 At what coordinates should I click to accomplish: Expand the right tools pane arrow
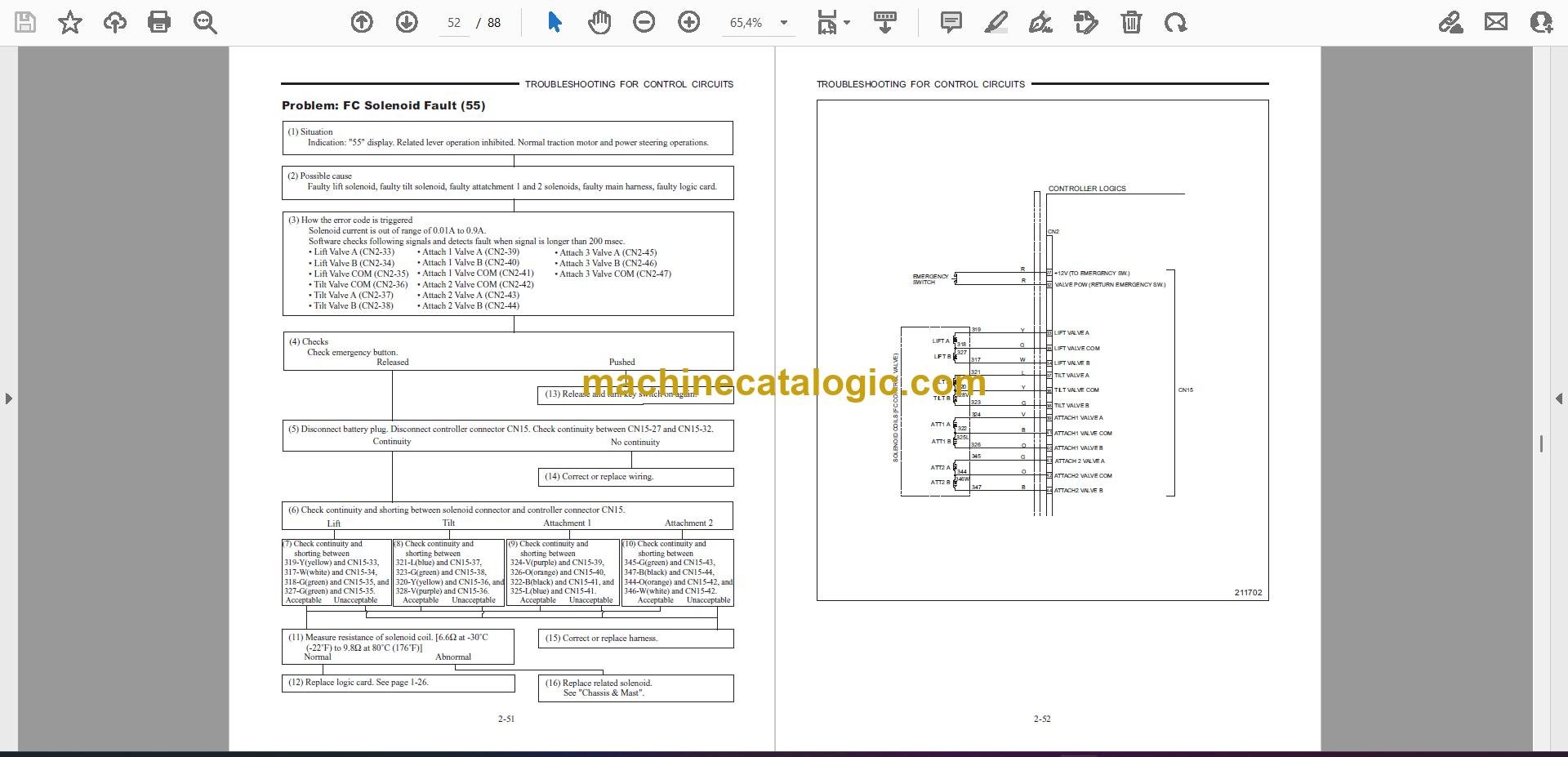point(1559,399)
